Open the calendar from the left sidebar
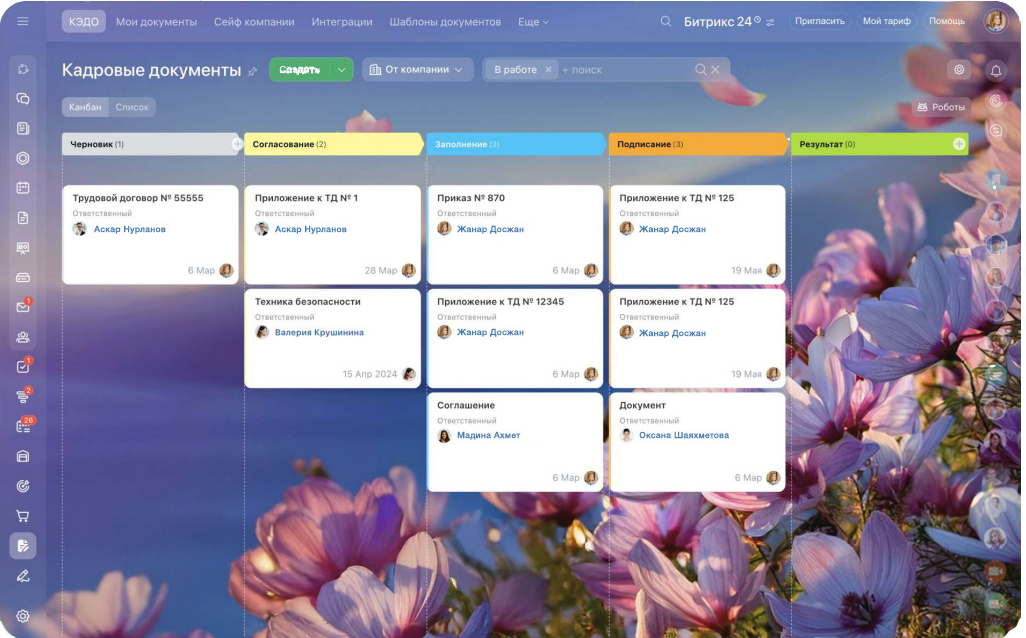This screenshot has height=638, width=1026. 23,187
